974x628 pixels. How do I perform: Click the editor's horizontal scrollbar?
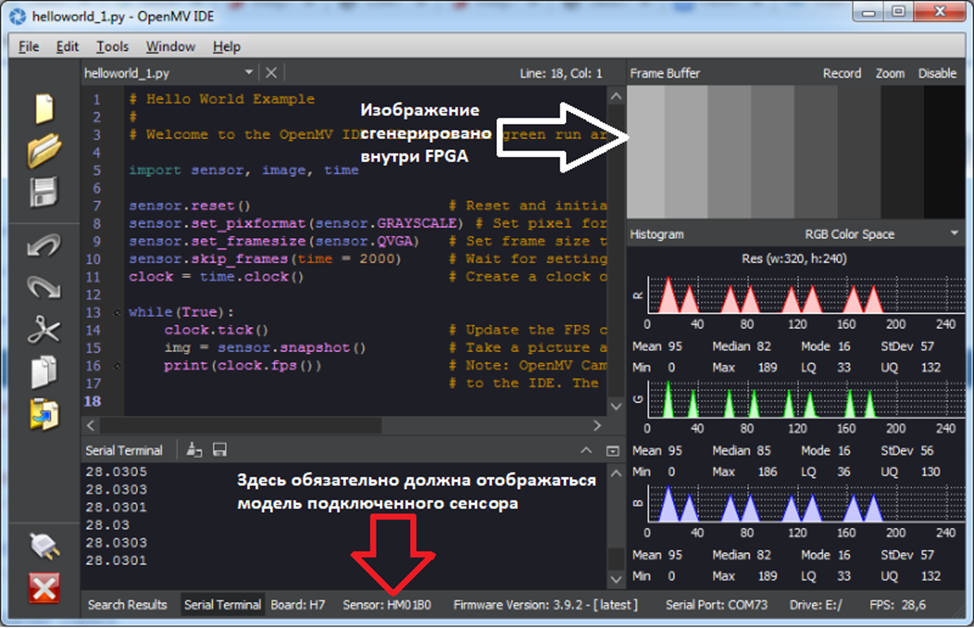pos(250,425)
